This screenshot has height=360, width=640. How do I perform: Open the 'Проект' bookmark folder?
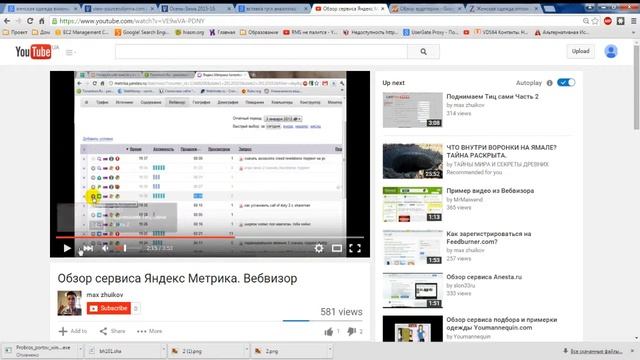click(x=15, y=32)
